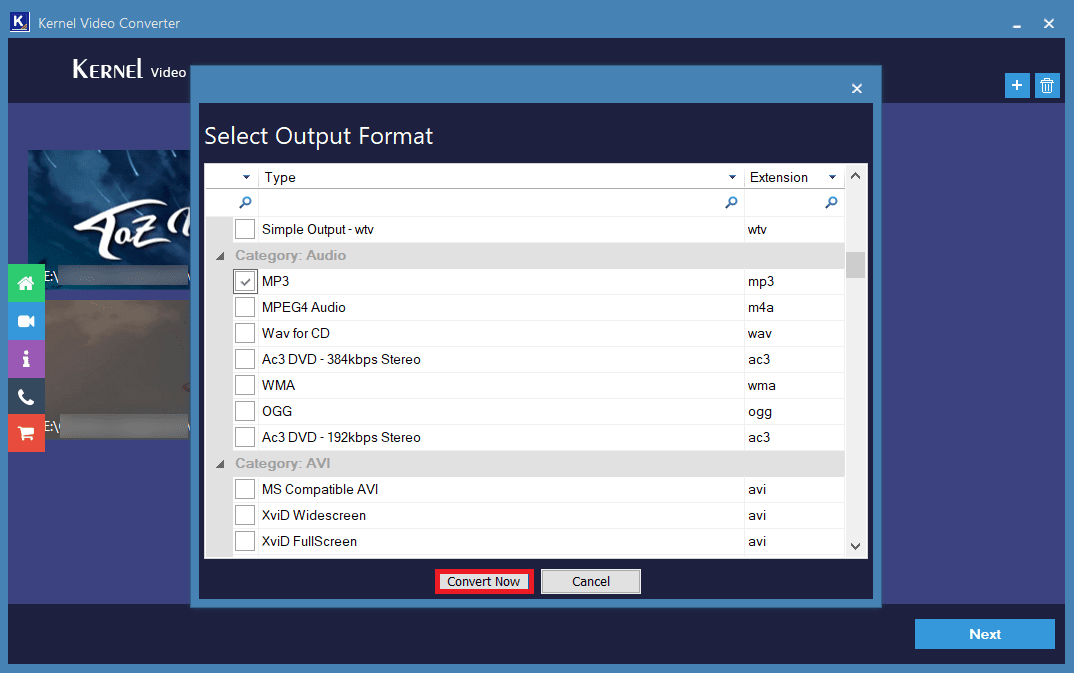Click the format list scrollbar thumb
Image resolution: width=1074 pixels, height=673 pixels.
pyautogui.click(x=855, y=265)
